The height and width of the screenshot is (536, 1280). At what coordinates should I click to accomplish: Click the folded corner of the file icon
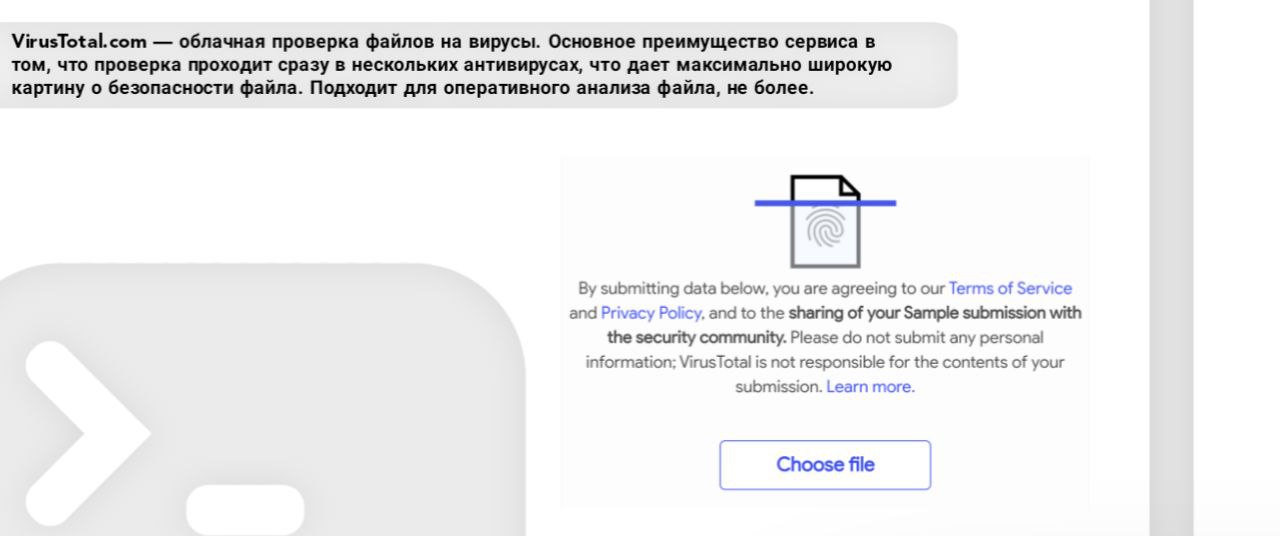(x=849, y=186)
